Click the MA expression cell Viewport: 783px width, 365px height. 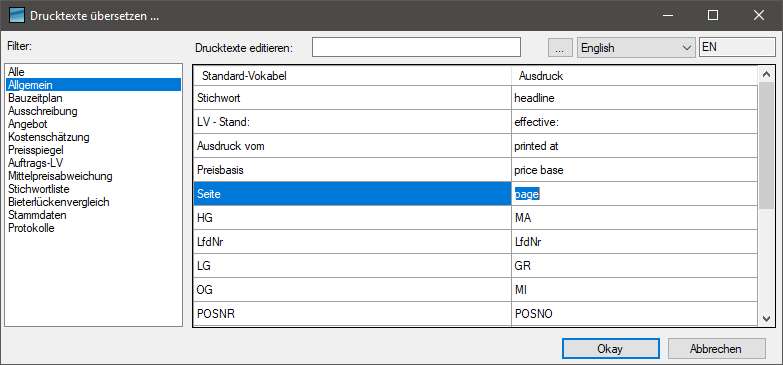635,218
